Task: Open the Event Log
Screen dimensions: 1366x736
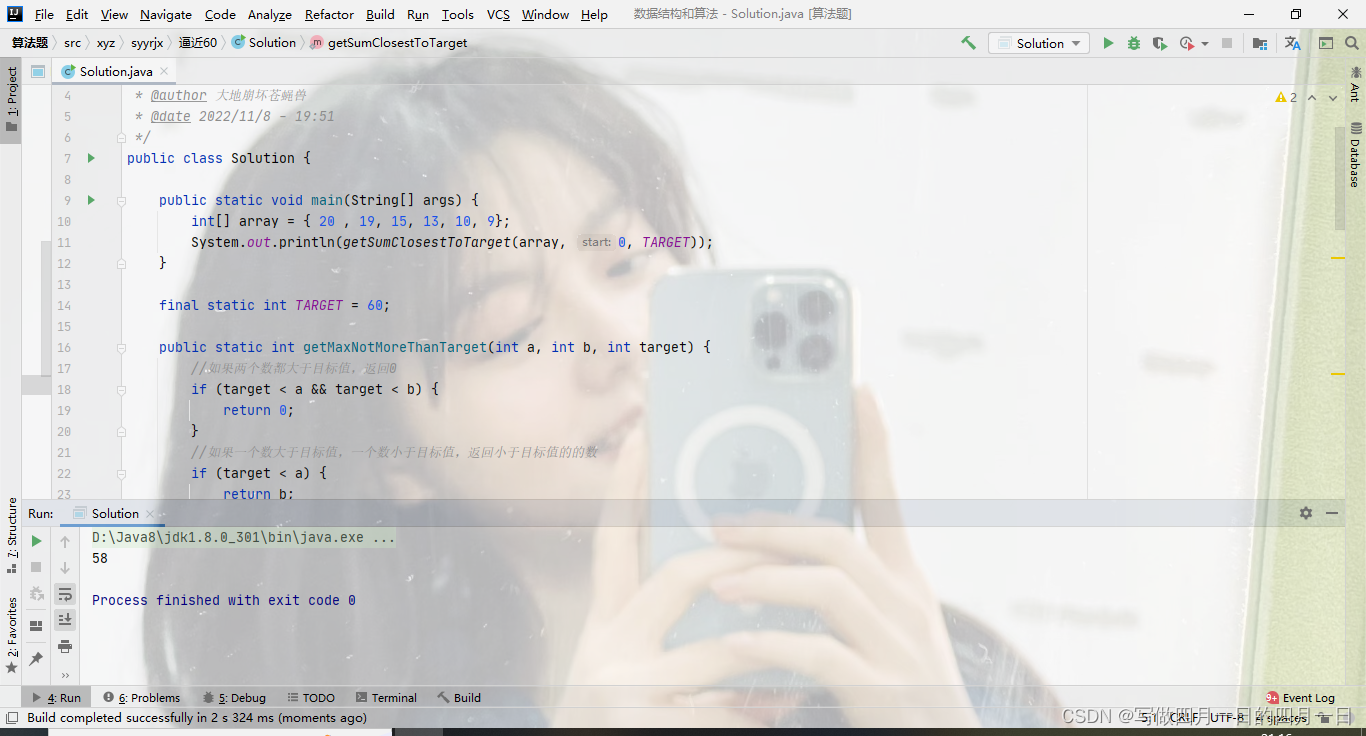Action: pos(1300,698)
